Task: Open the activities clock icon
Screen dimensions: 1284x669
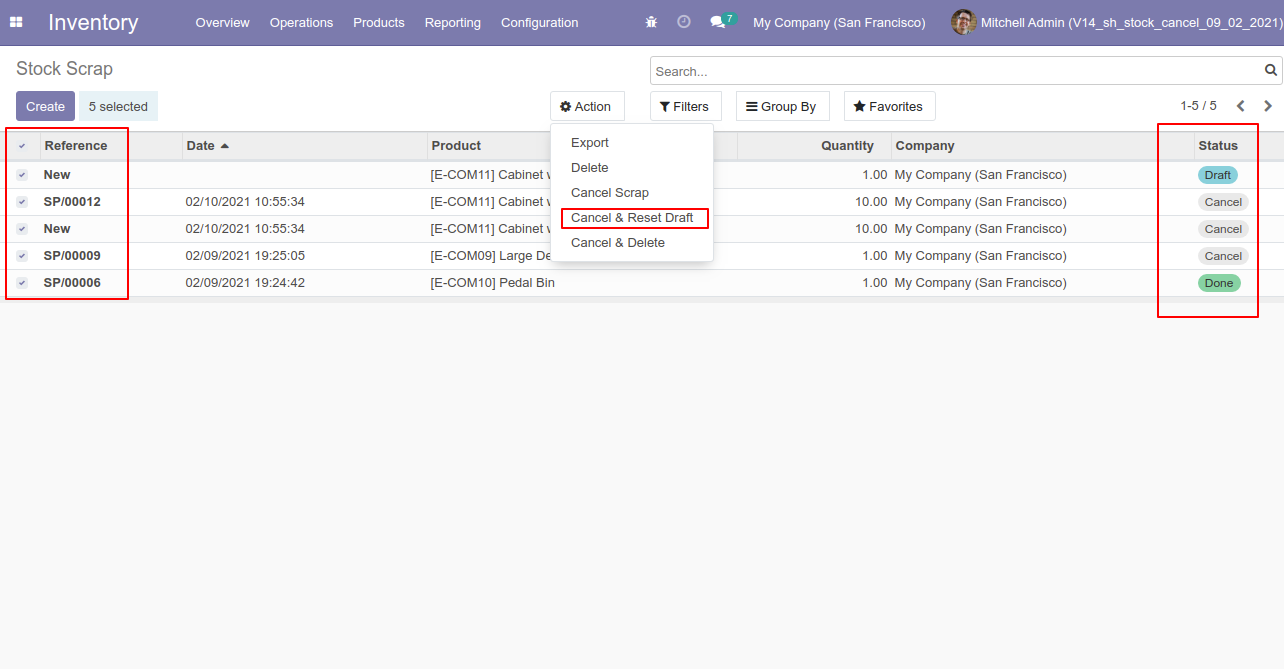Action: click(684, 22)
